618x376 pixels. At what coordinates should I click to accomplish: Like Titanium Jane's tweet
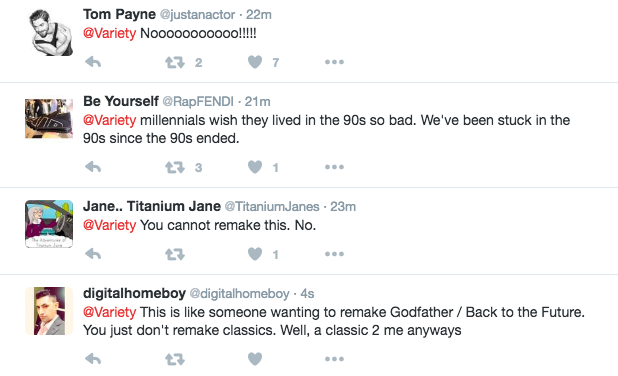255,254
